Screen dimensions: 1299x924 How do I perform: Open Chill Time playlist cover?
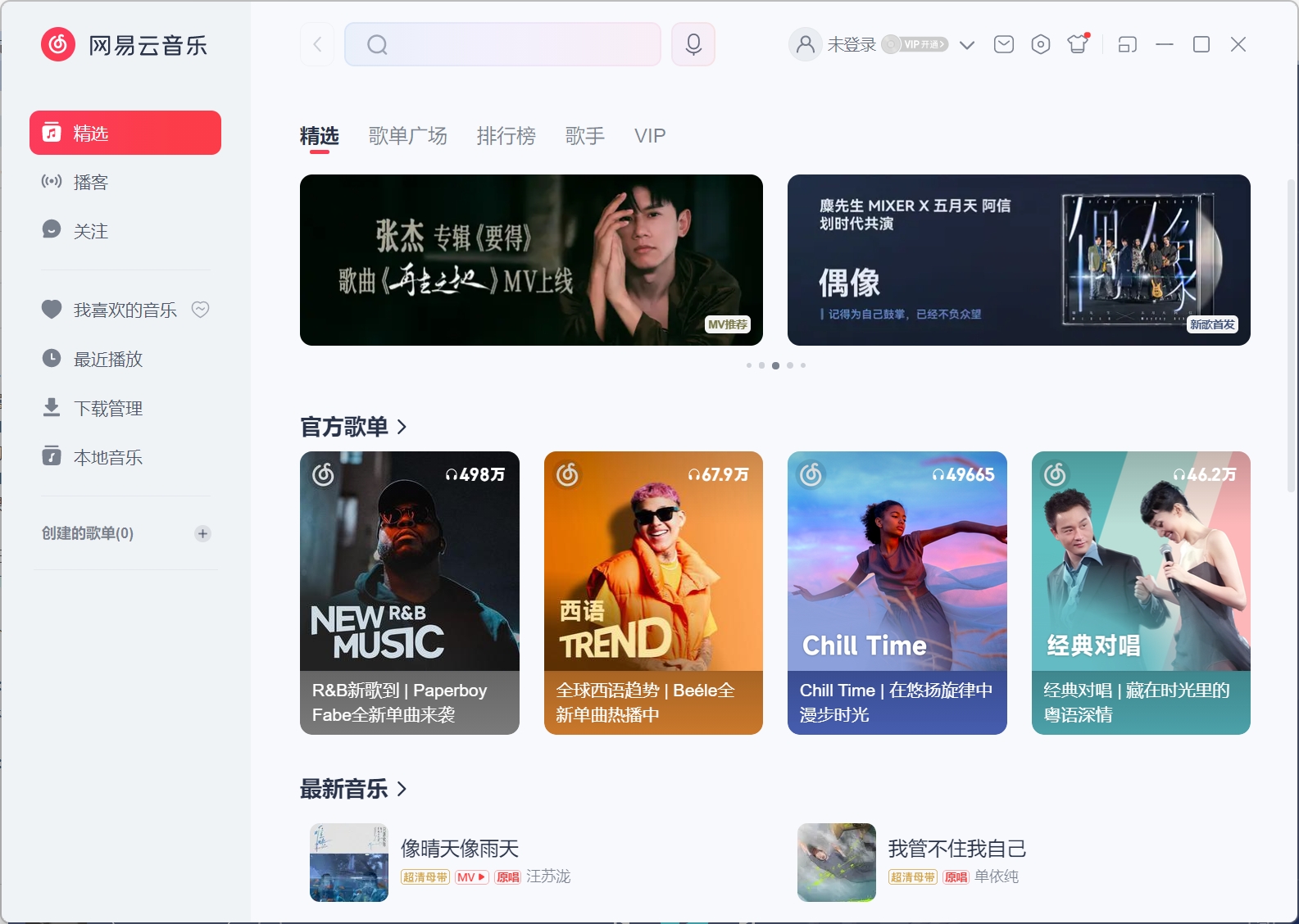point(897,561)
